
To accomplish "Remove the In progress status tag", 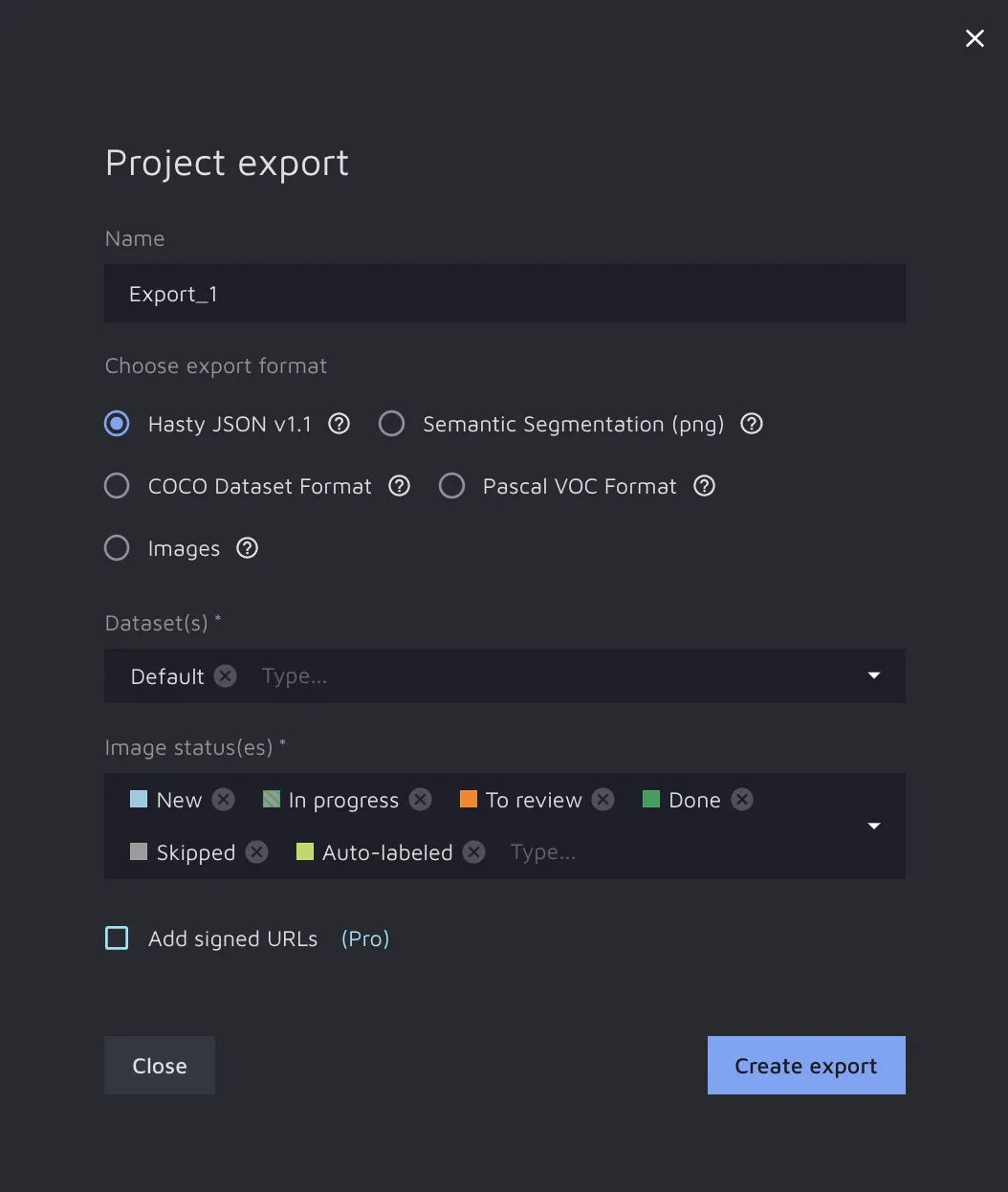I will [421, 800].
